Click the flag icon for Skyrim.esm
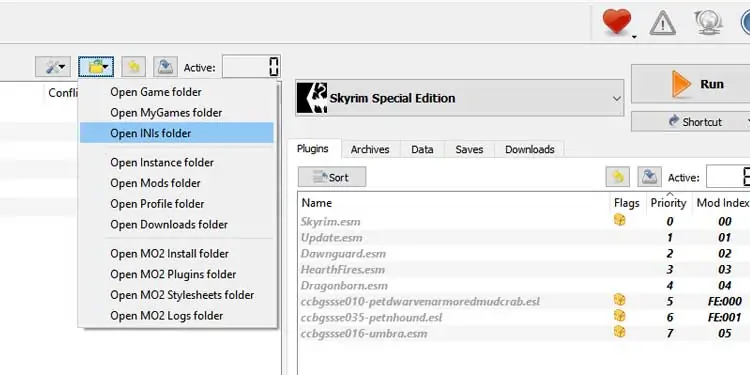Image resolution: width=750 pixels, height=375 pixels. click(x=619, y=220)
